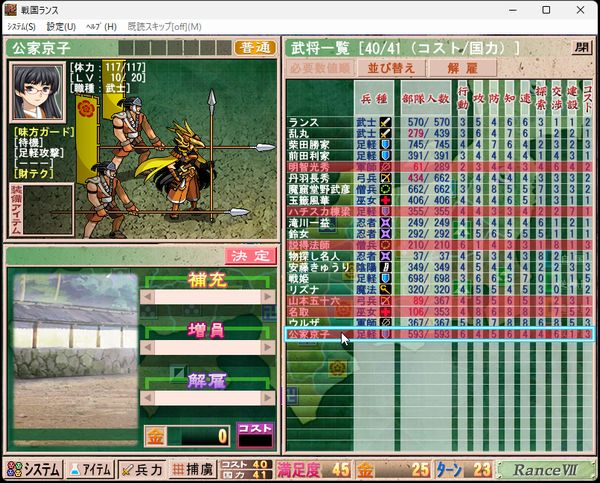Close the commander list with 閉 button
The height and width of the screenshot is (483, 600).
click(x=582, y=48)
